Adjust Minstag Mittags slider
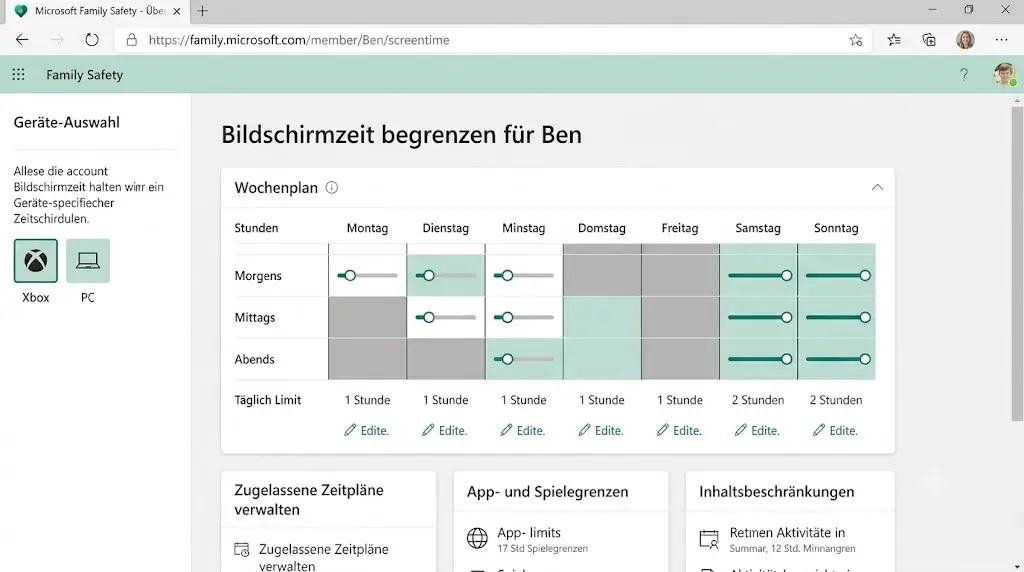1024x572 pixels. tap(524, 317)
